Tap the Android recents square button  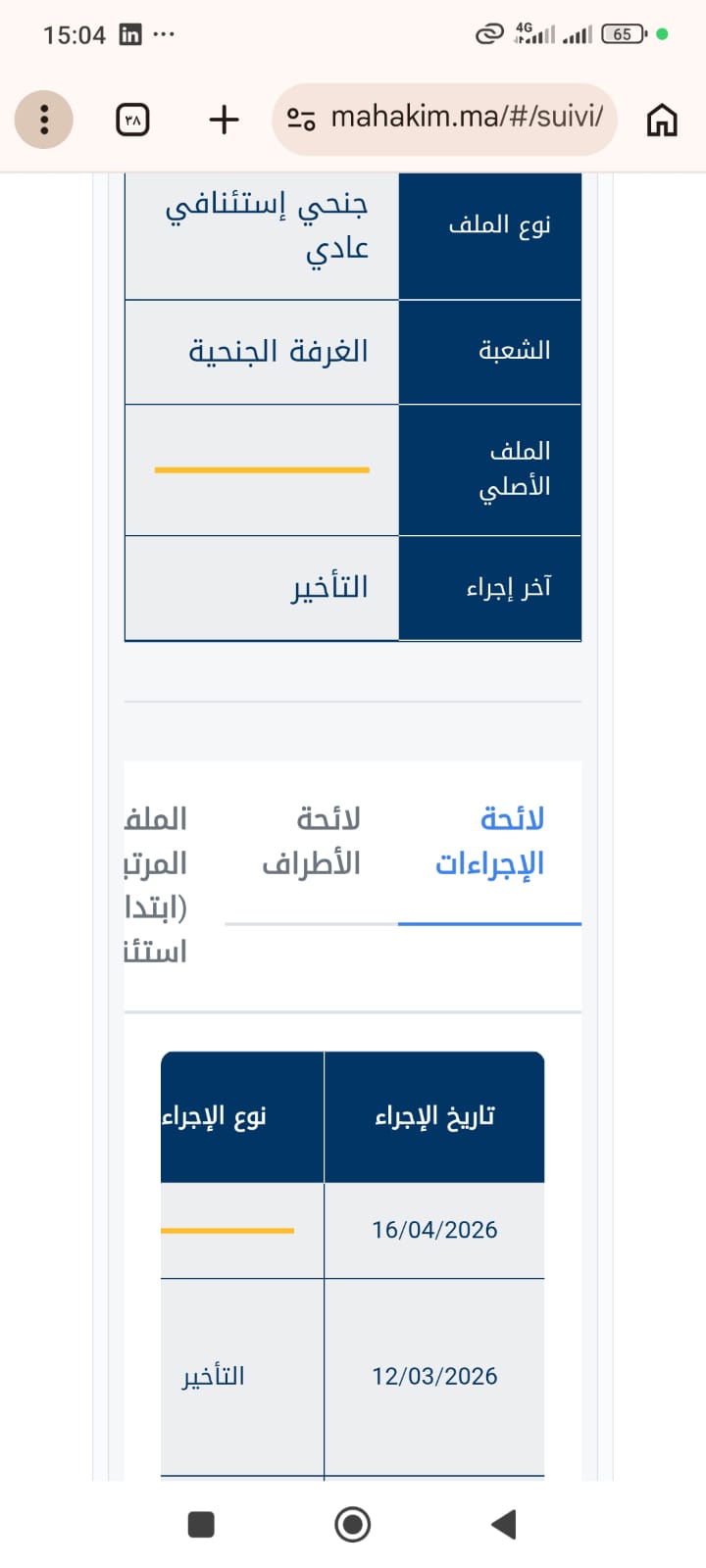tap(201, 1524)
